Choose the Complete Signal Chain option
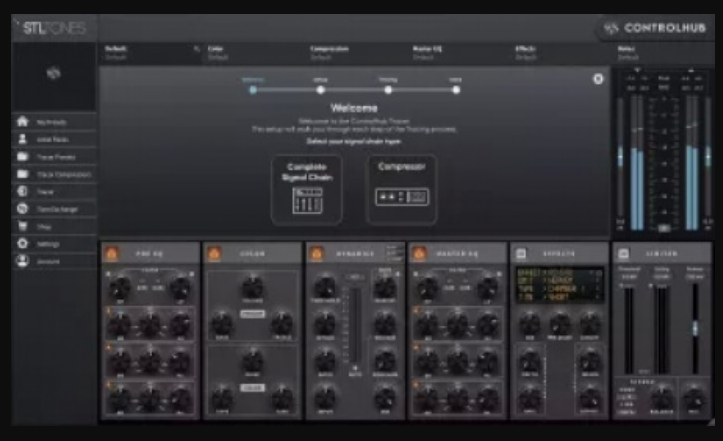Viewport: 723px width, 441px height. pyautogui.click(x=307, y=190)
